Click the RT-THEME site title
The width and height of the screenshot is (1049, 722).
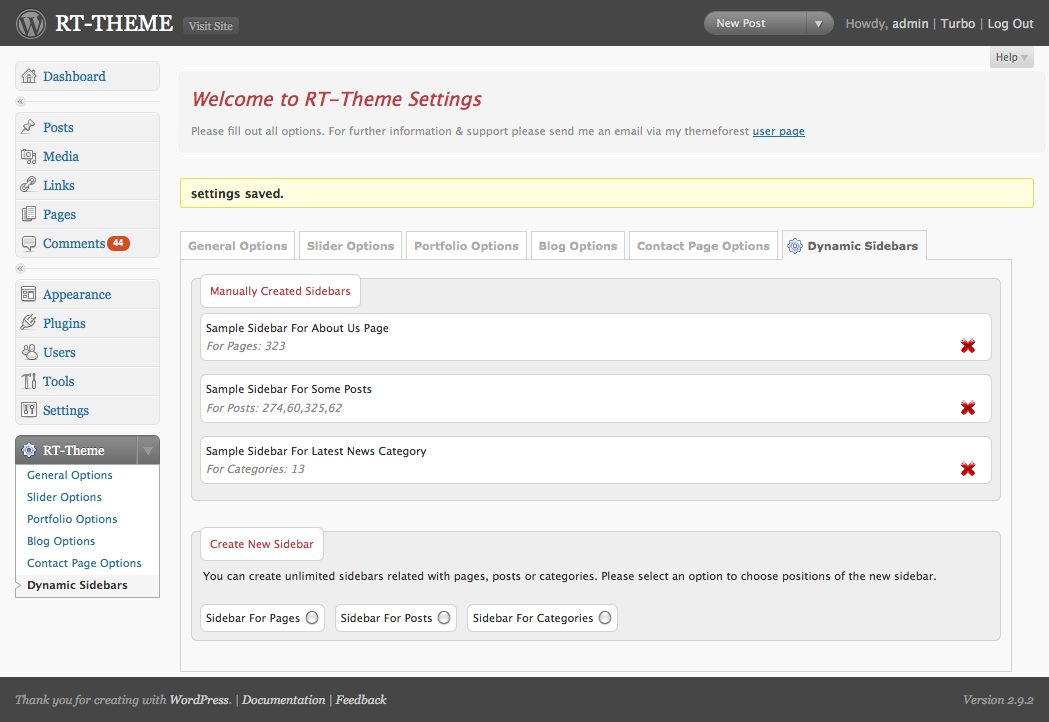pos(114,23)
